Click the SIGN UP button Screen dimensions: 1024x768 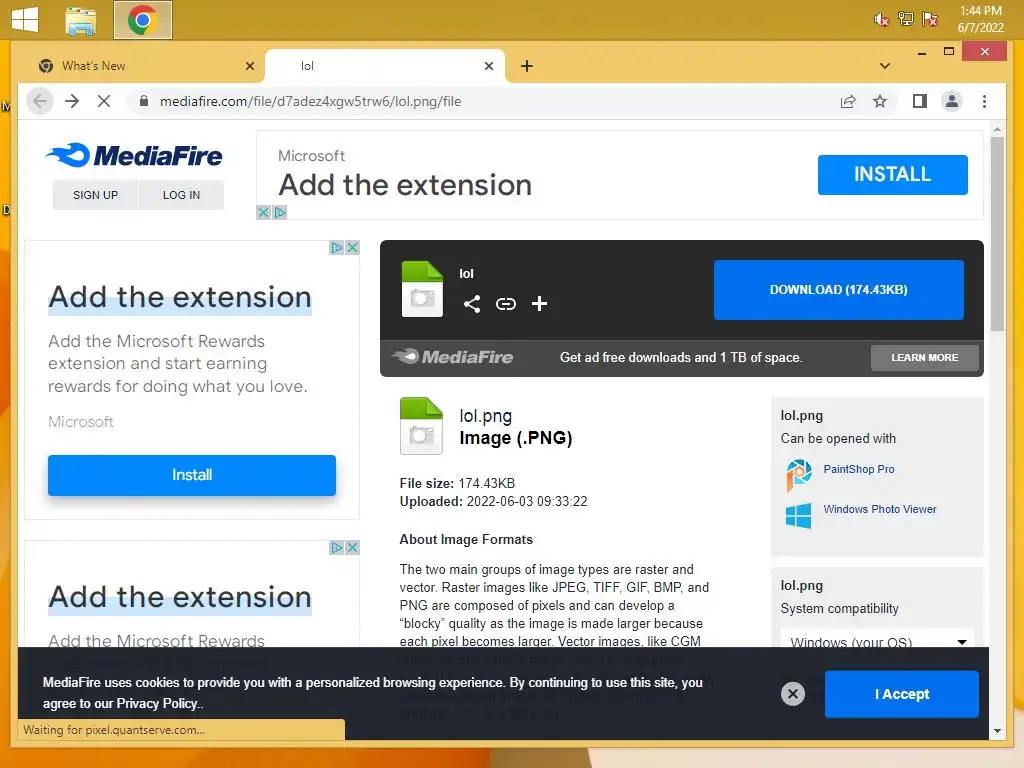click(x=95, y=195)
